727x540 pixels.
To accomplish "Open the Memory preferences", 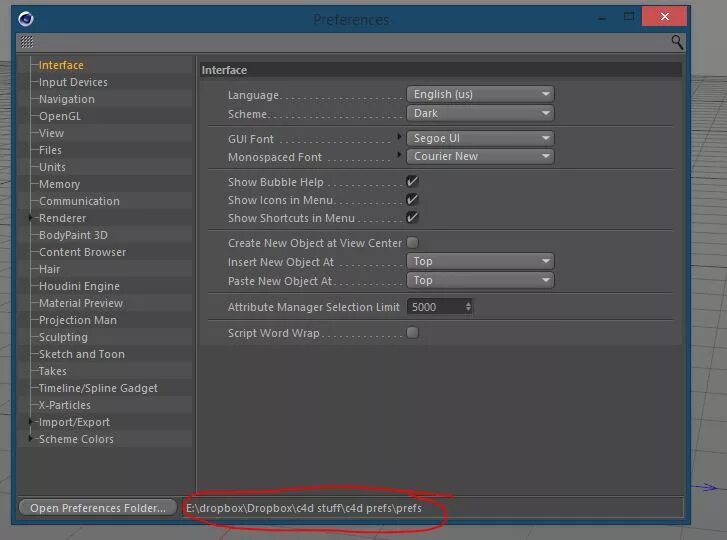I will click(59, 184).
